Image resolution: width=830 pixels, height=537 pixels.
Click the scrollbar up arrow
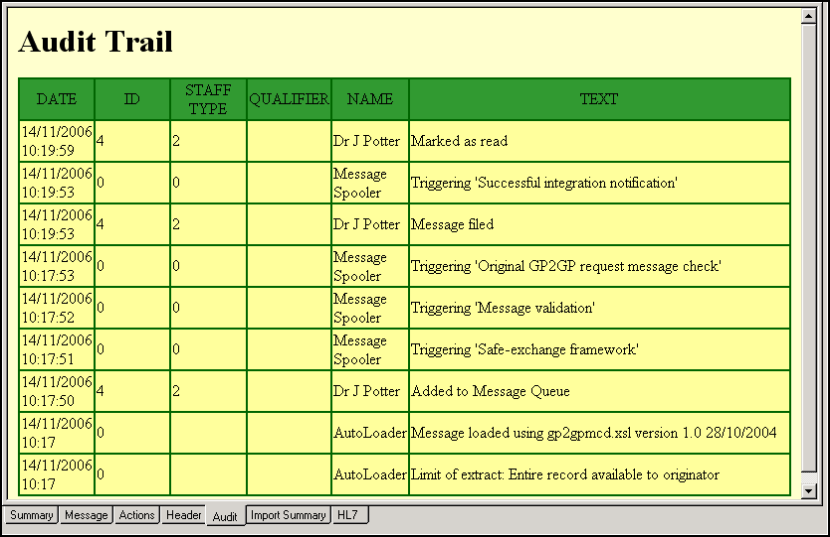click(x=810, y=16)
